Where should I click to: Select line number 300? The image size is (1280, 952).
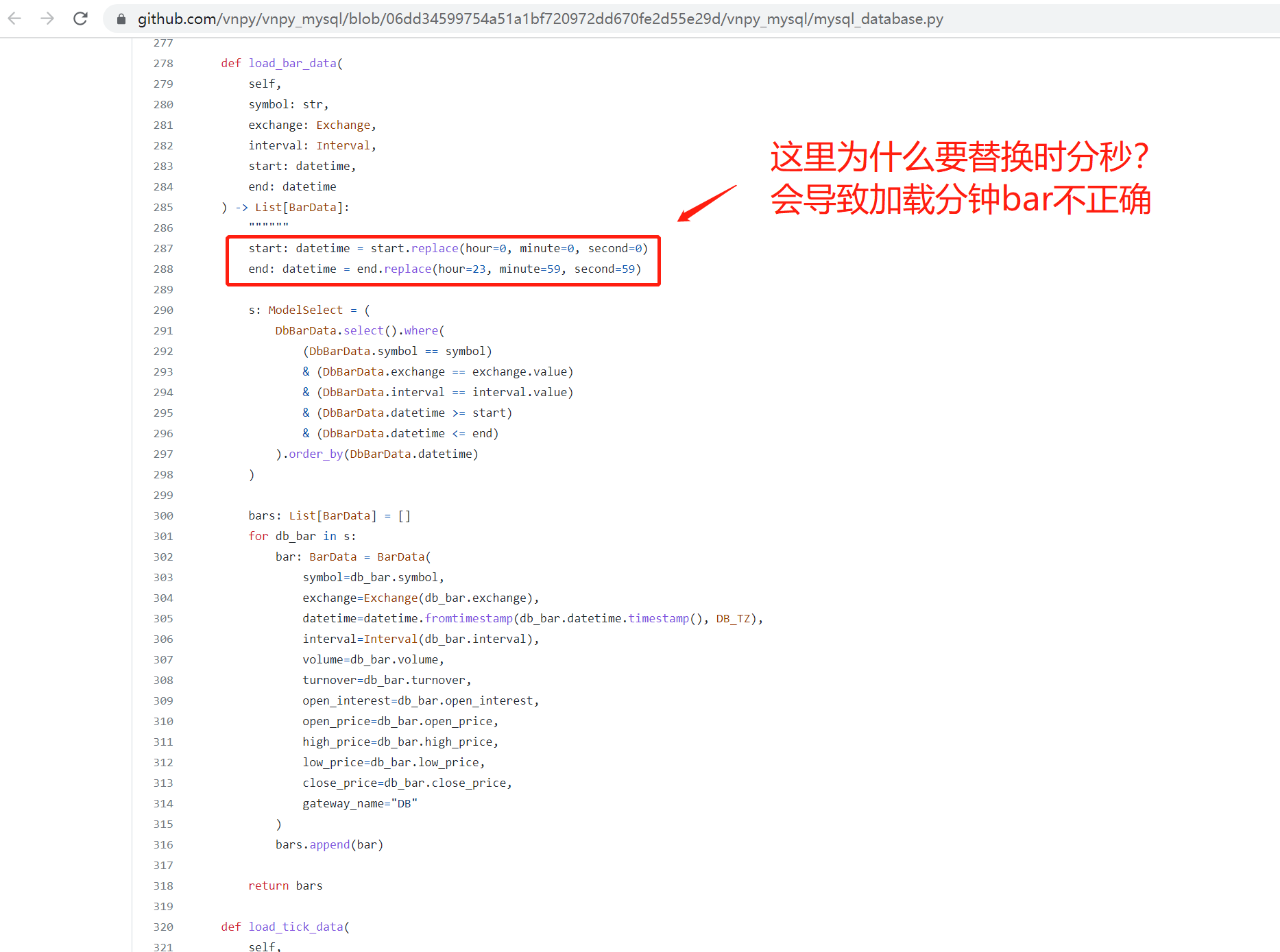(x=163, y=515)
